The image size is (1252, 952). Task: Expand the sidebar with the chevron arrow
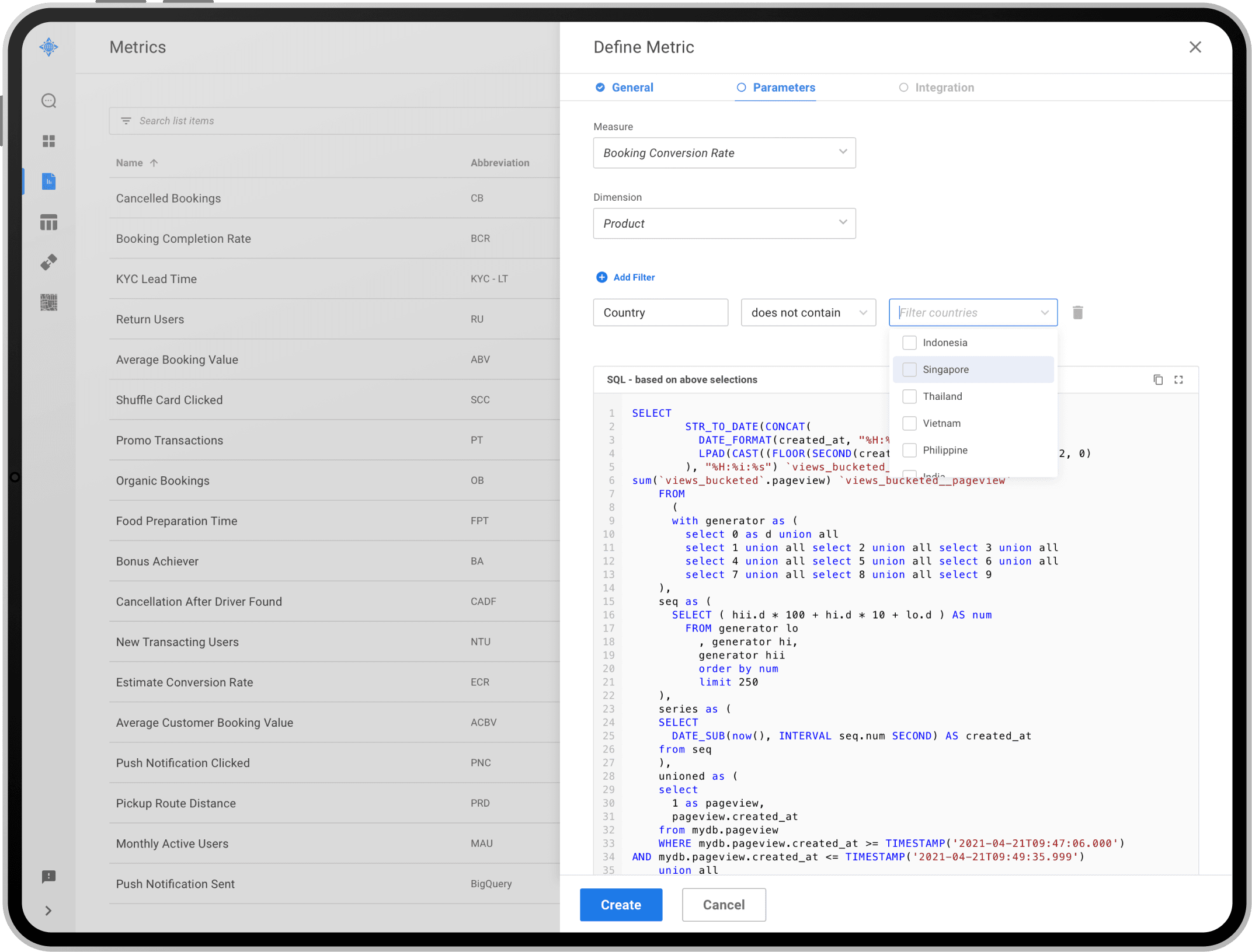[x=48, y=911]
